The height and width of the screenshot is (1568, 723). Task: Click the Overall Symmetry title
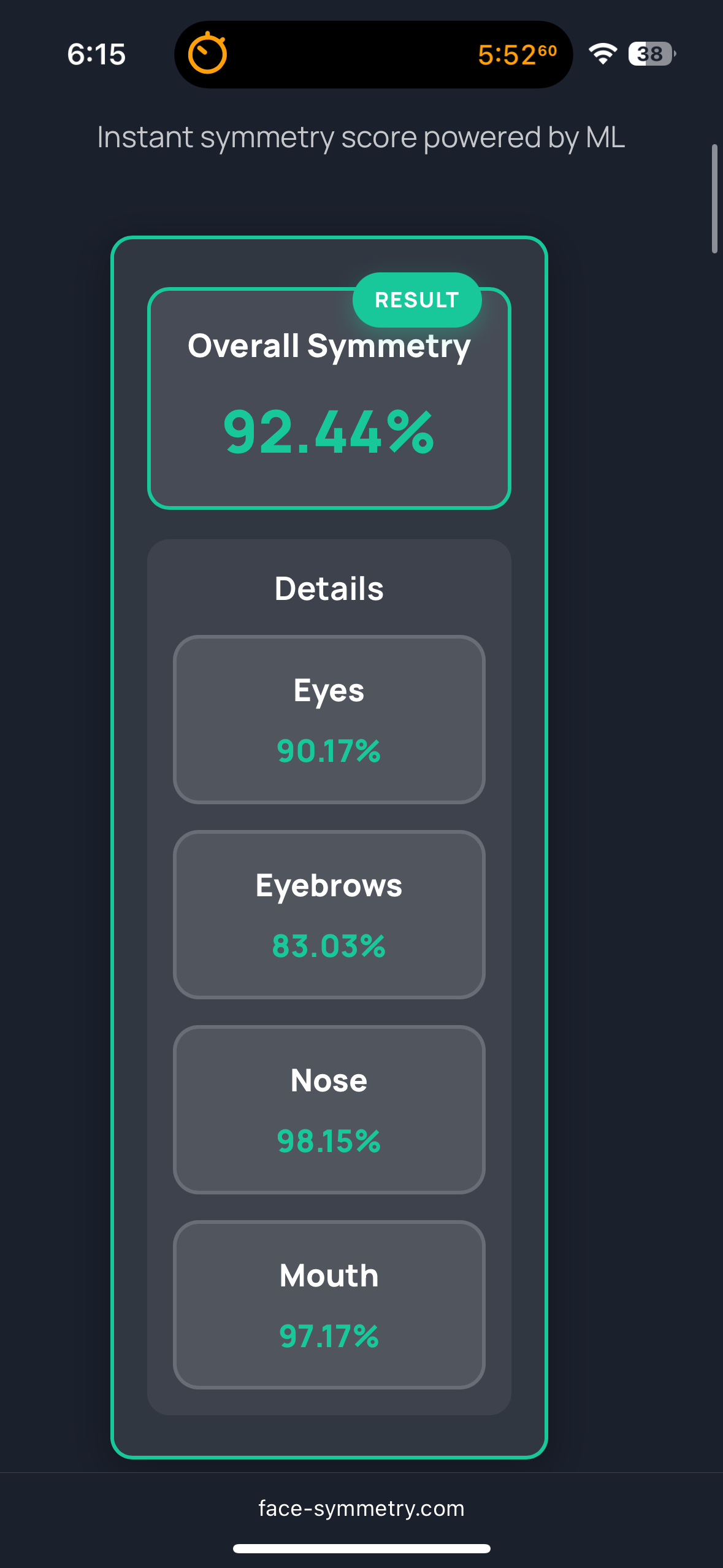pyautogui.click(x=329, y=346)
